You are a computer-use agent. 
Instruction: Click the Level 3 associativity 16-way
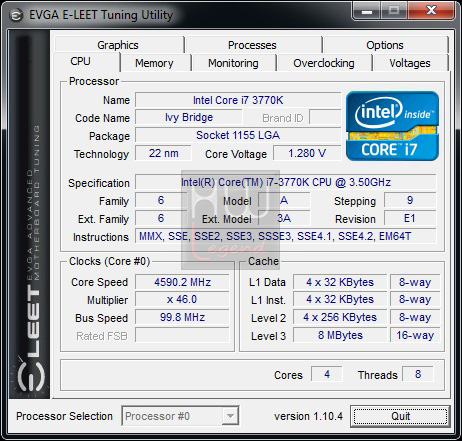tap(415, 335)
